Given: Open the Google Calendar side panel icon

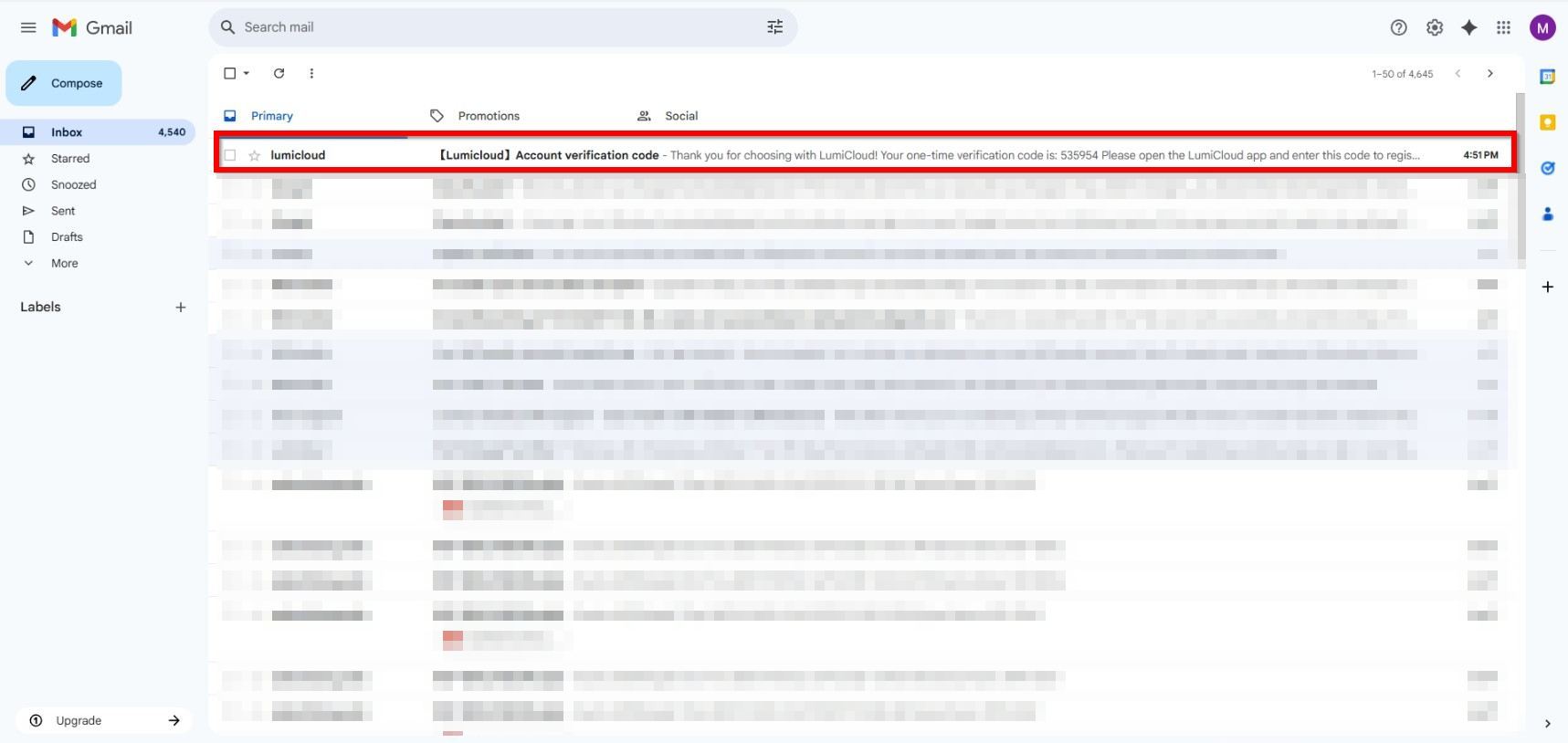Looking at the screenshot, I should [x=1547, y=77].
